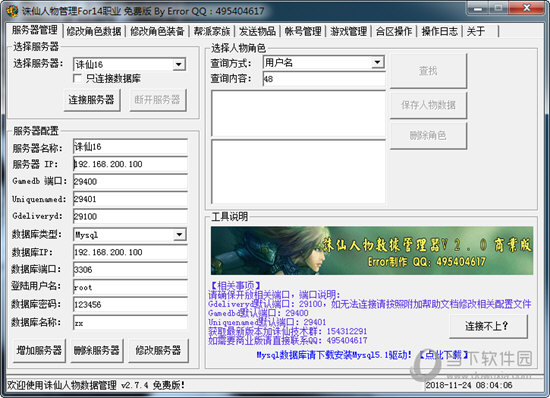This screenshot has height=398, width=550.
Task: Edit the 数据库名称 zx field
Action: tap(130, 323)
